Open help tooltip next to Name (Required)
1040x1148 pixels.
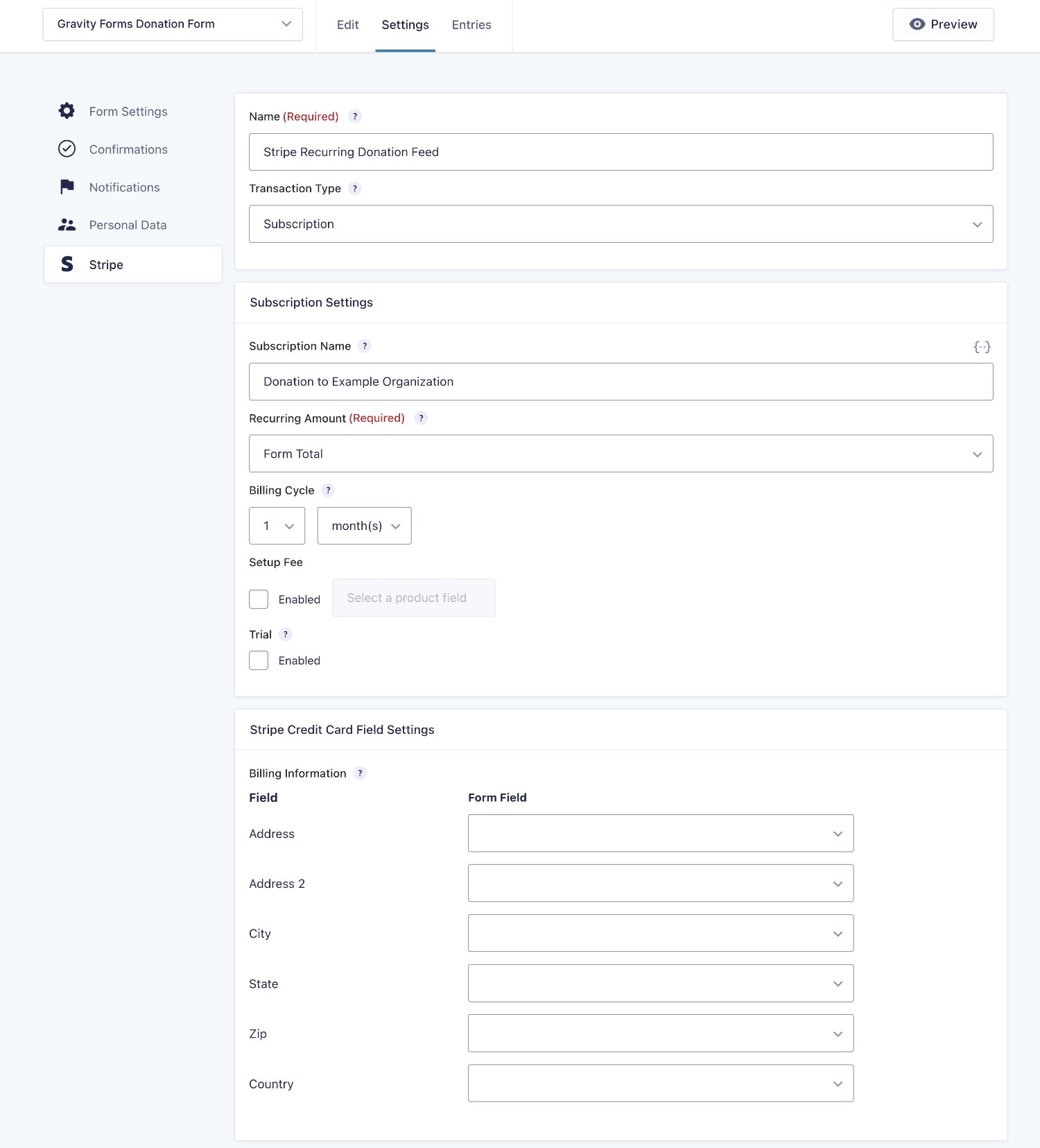click(x=355, y=117)
